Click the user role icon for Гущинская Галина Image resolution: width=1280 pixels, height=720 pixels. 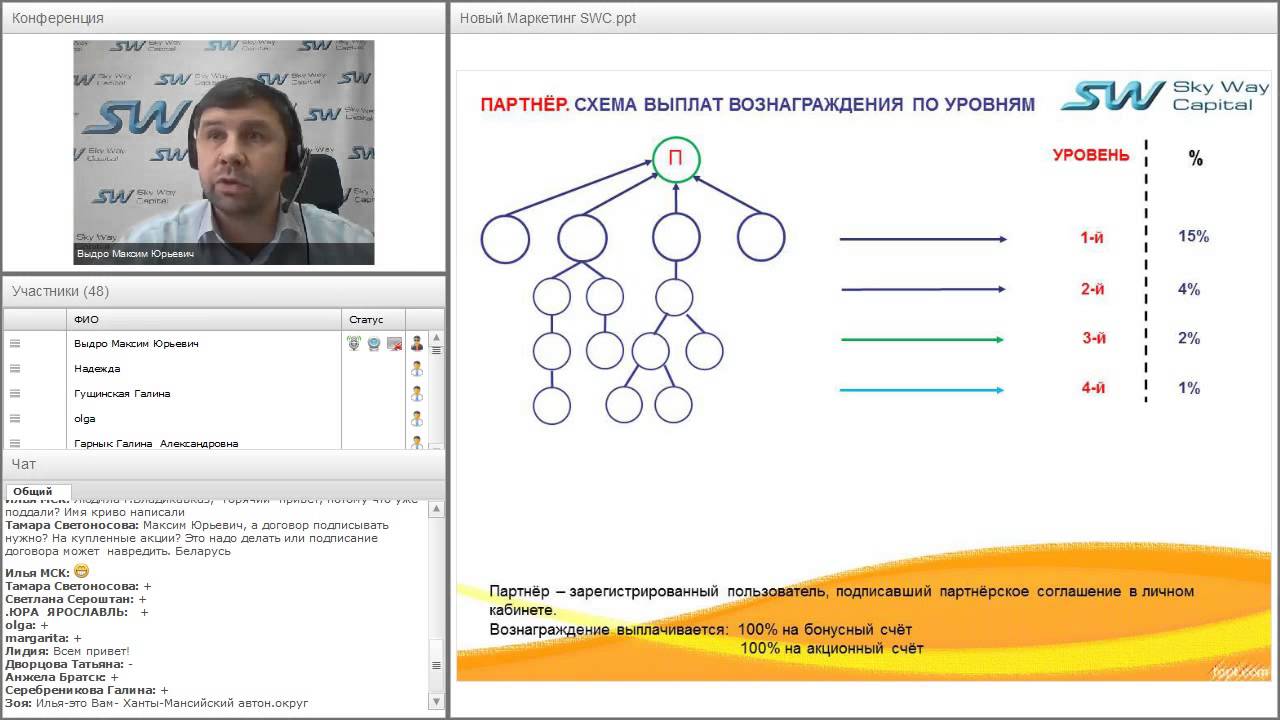coord(417,393)
